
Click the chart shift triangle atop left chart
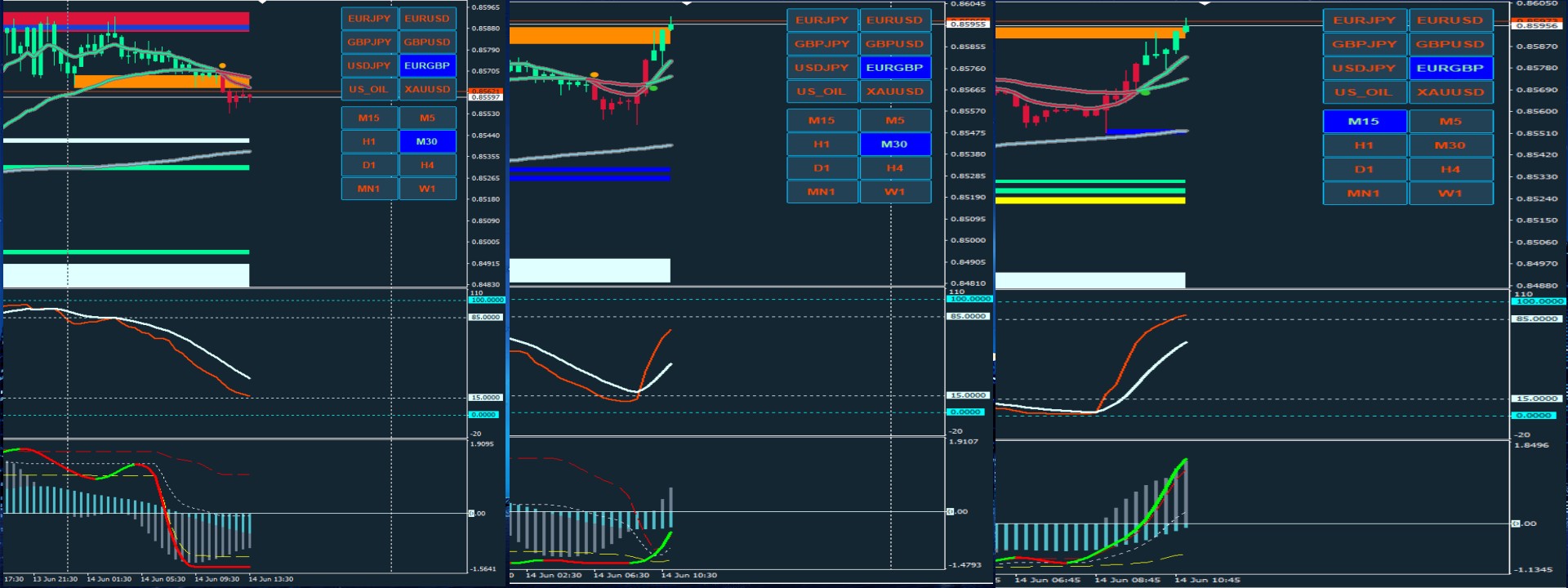(261, 2)
